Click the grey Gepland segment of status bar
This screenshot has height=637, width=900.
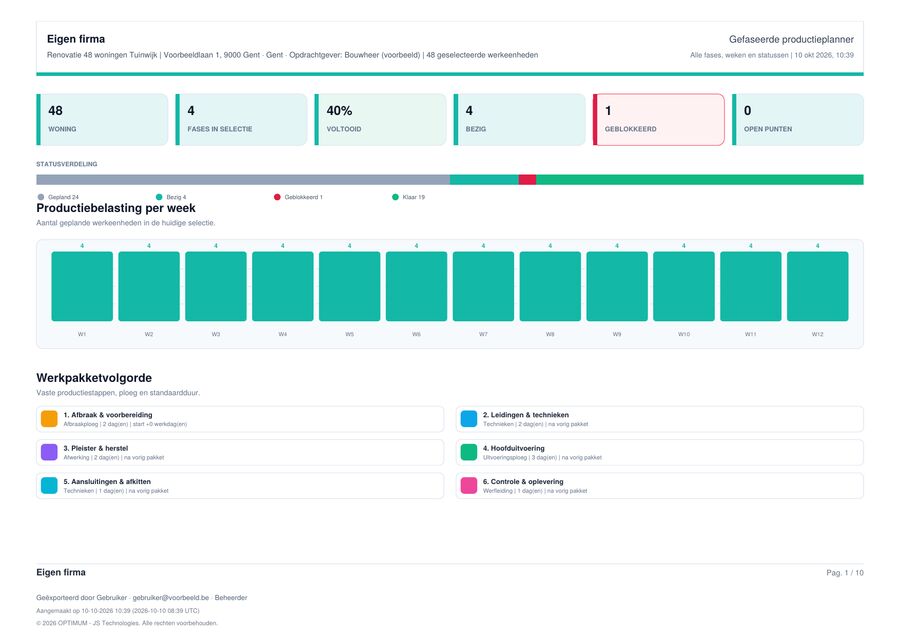pos(243,180)
